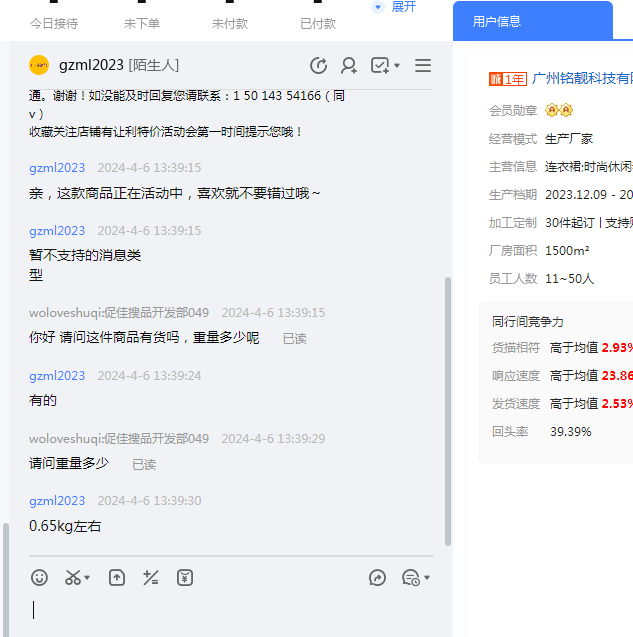Click gzml2023's avatar in the chat header
The width and height of the screenshot is (633, 637).
39,65
